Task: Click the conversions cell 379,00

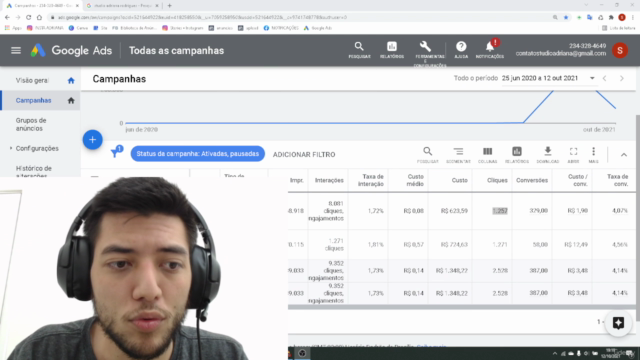Action: [538, 211]
